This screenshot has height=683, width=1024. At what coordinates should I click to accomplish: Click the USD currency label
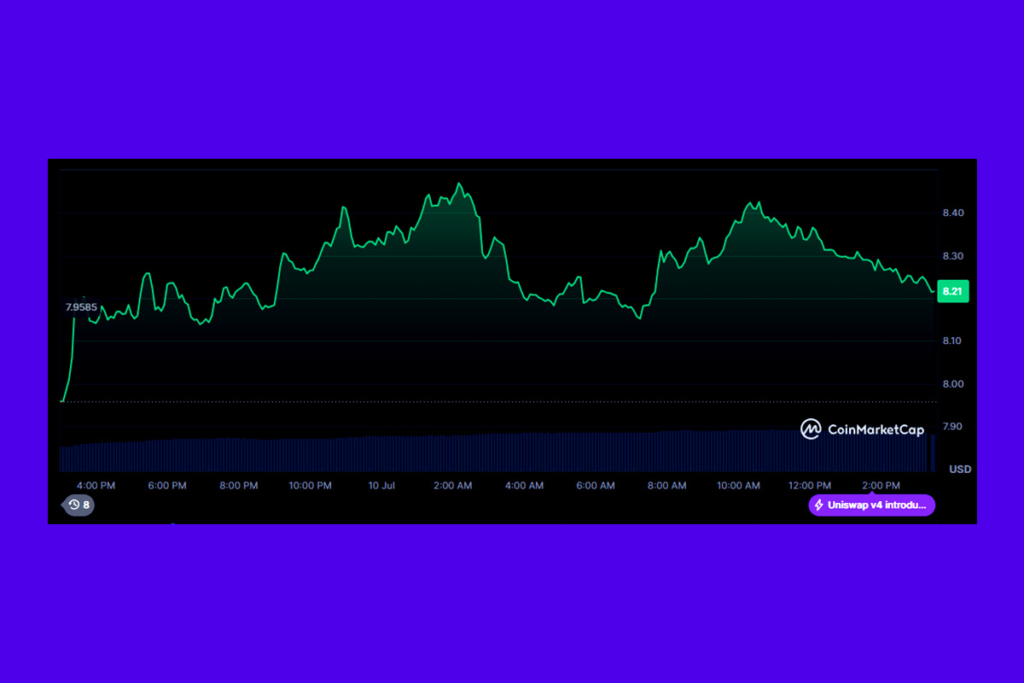[959, 469]
